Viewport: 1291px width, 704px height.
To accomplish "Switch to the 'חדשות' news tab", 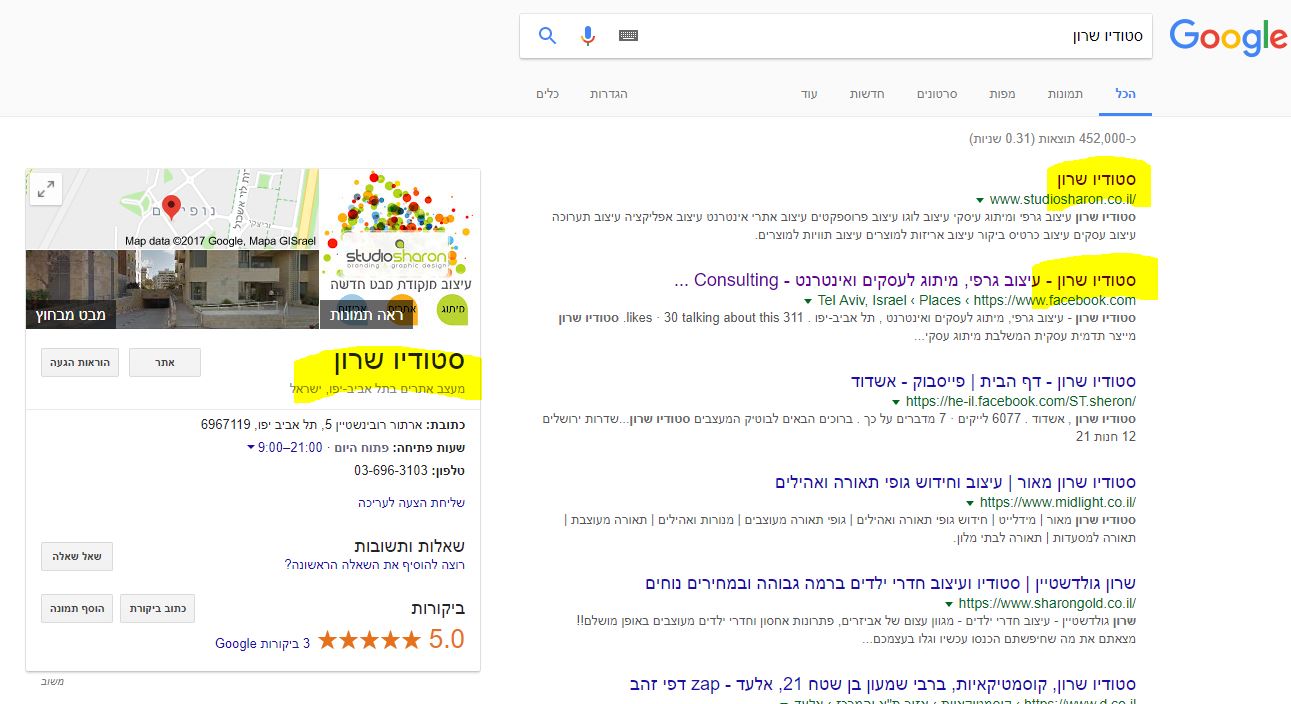I will point(866,94).
